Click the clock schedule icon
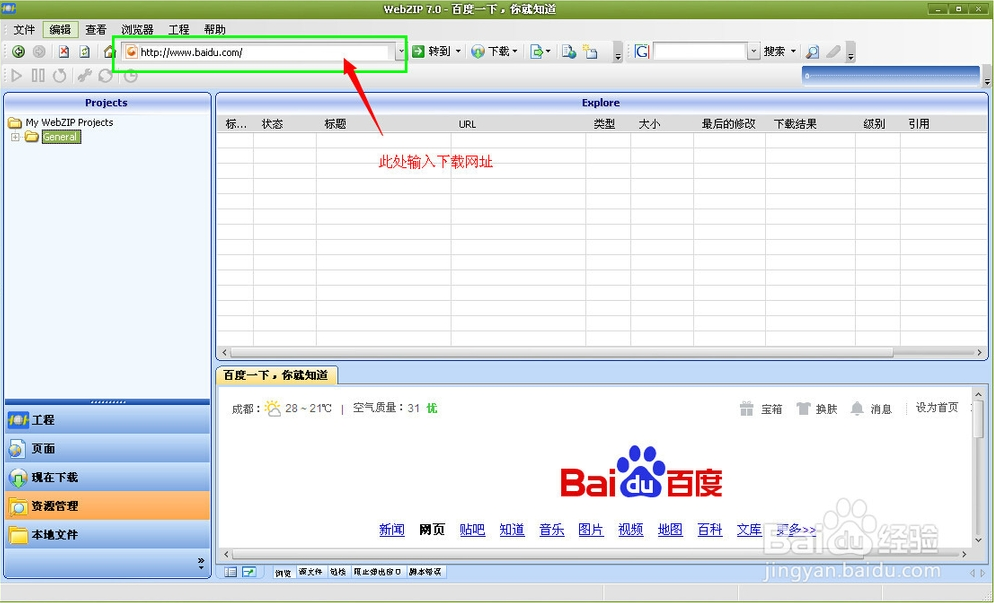The width and height of the screenshot is (994, 603). tap(130, 76)
